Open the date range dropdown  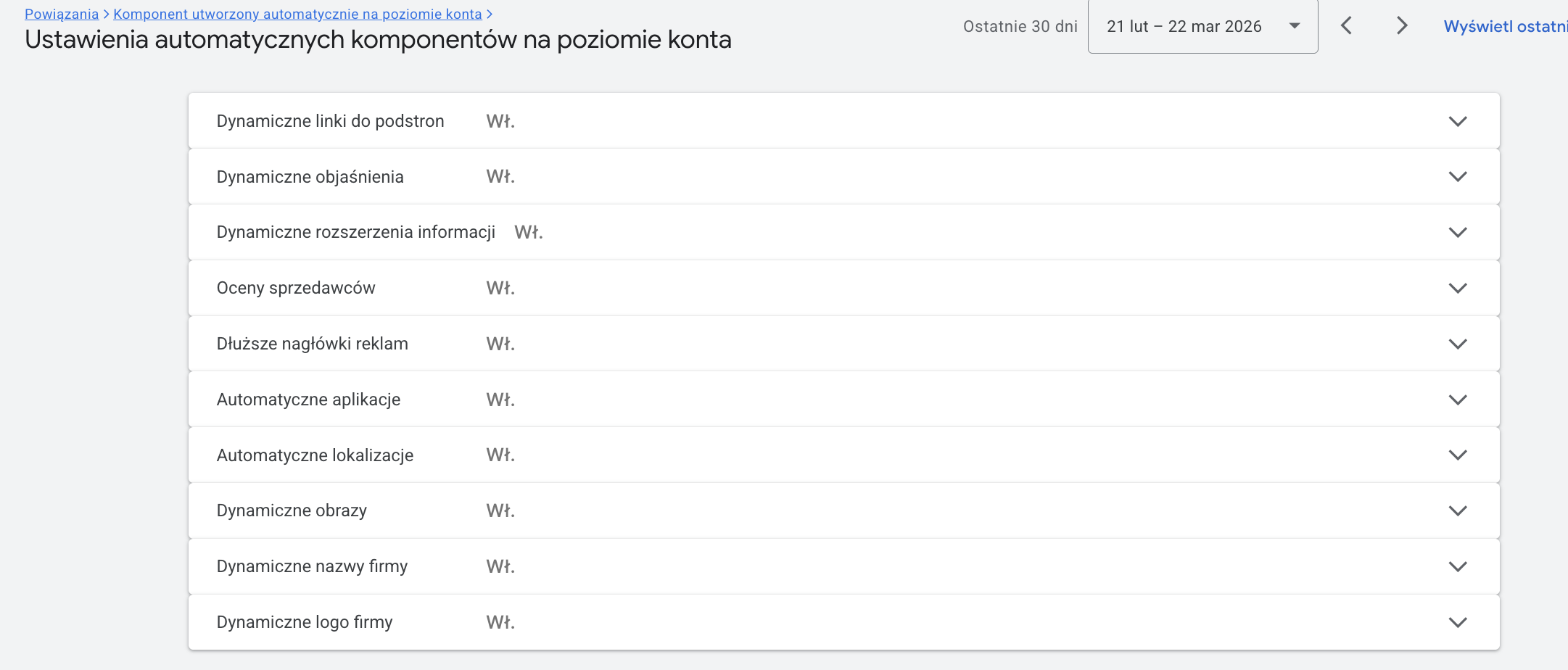(1202, 27)
